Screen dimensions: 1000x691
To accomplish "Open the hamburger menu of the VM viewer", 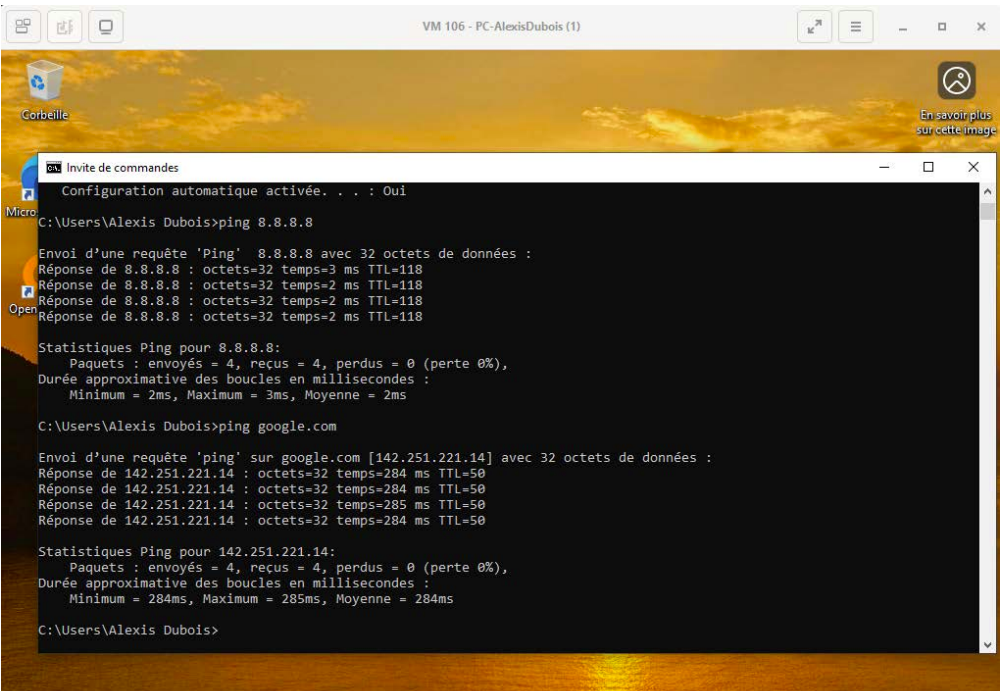I will (x=856, y=27).
